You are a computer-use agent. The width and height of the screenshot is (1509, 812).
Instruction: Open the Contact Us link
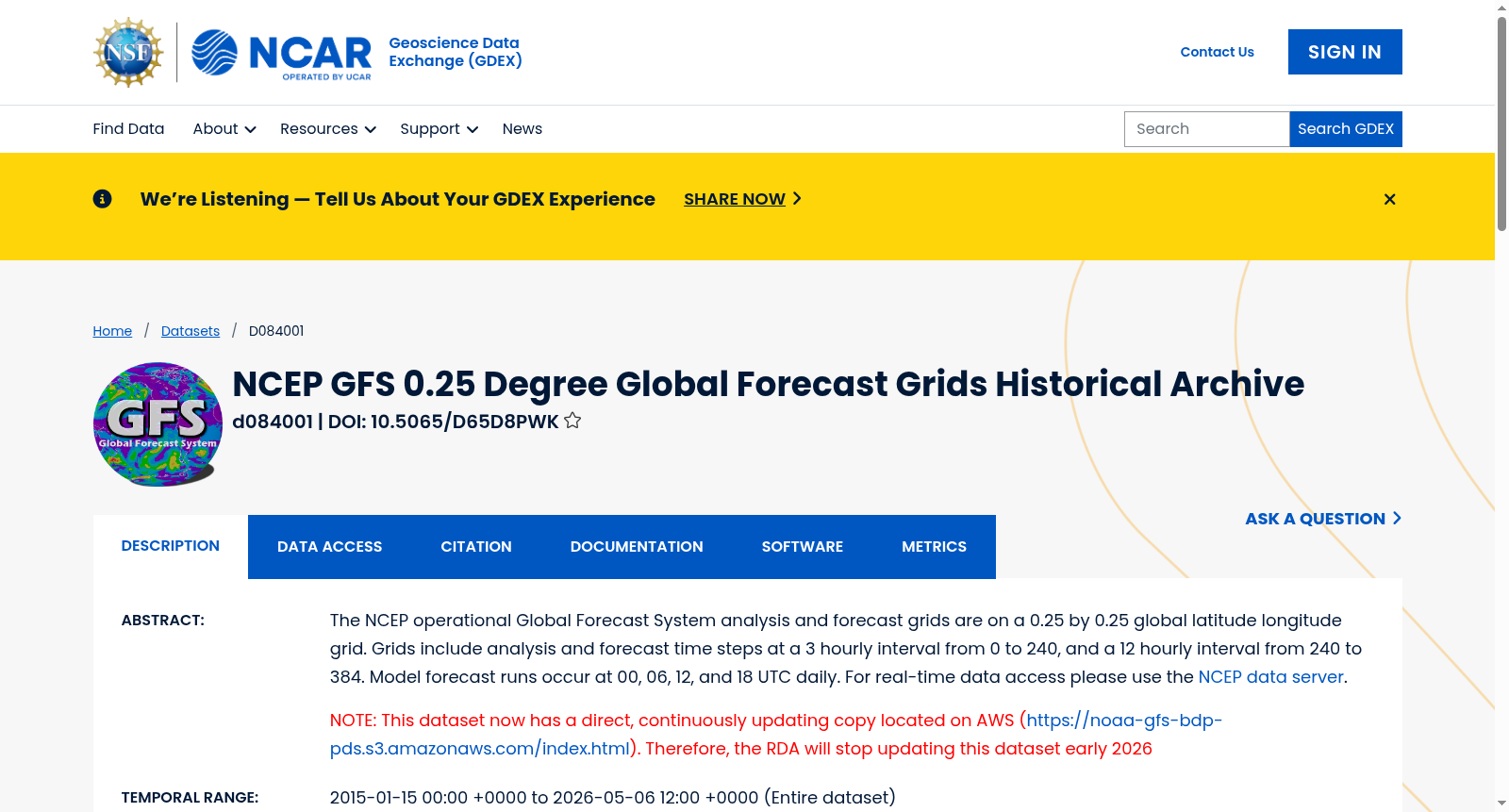point(1217,52)
